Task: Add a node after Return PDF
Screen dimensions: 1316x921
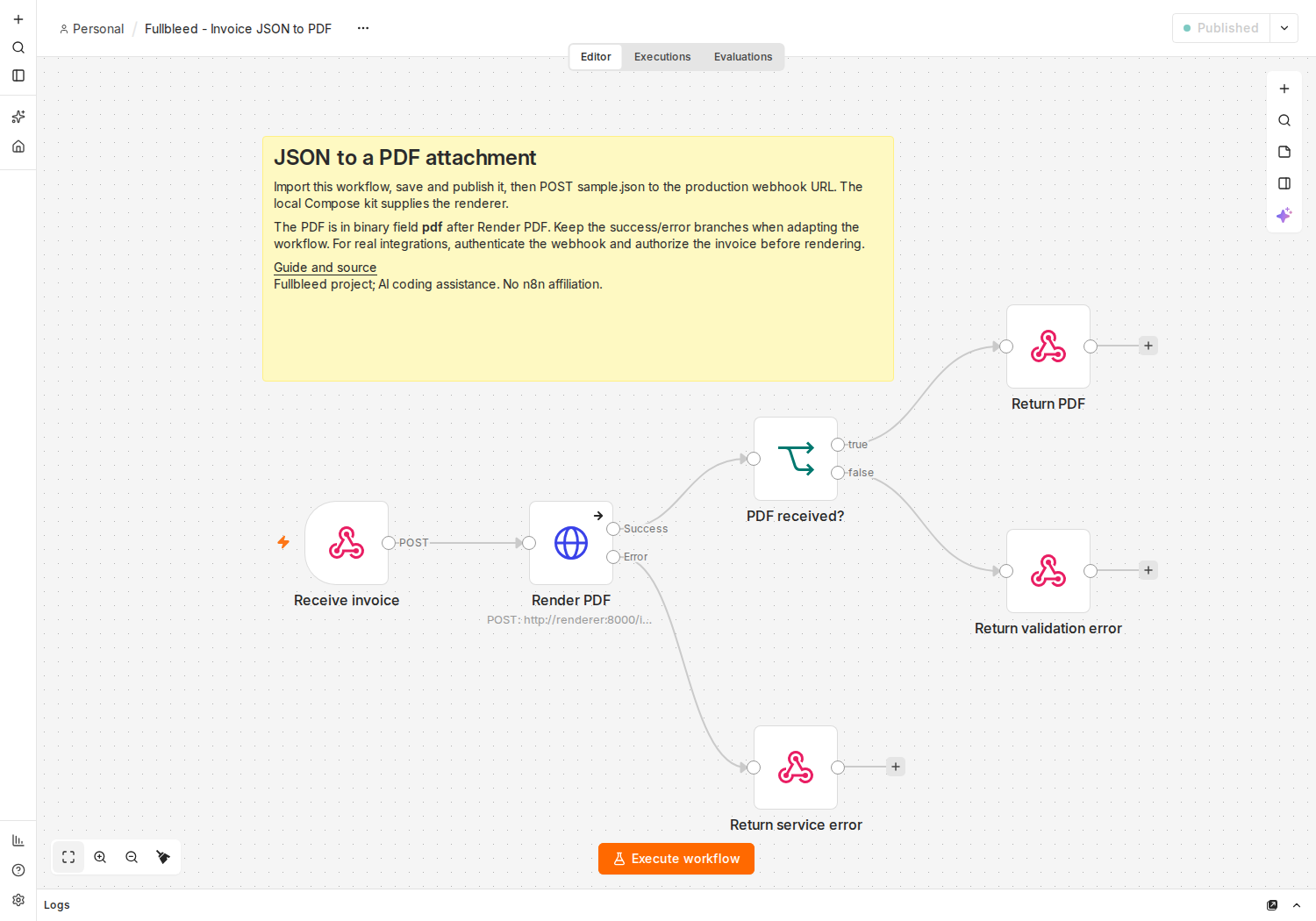Action: tap(1148, 346)
